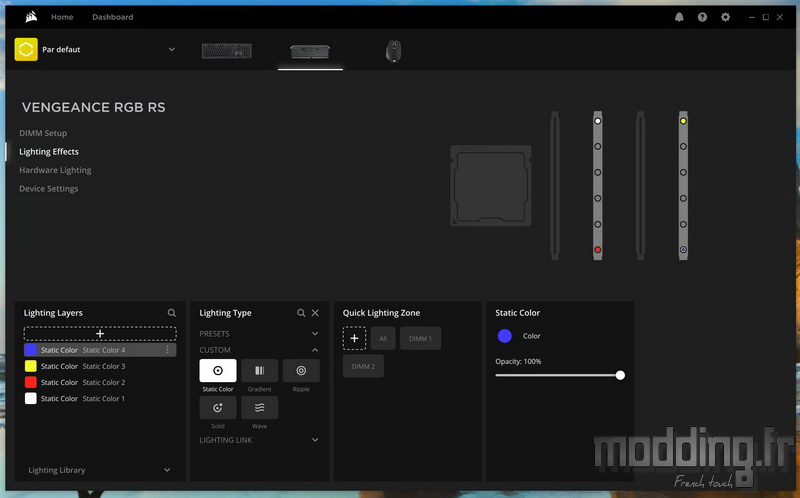The width and height of the screenshot is (800, 498).
Task: Select the RAM module device thumbnail
Action: [310, 52]
